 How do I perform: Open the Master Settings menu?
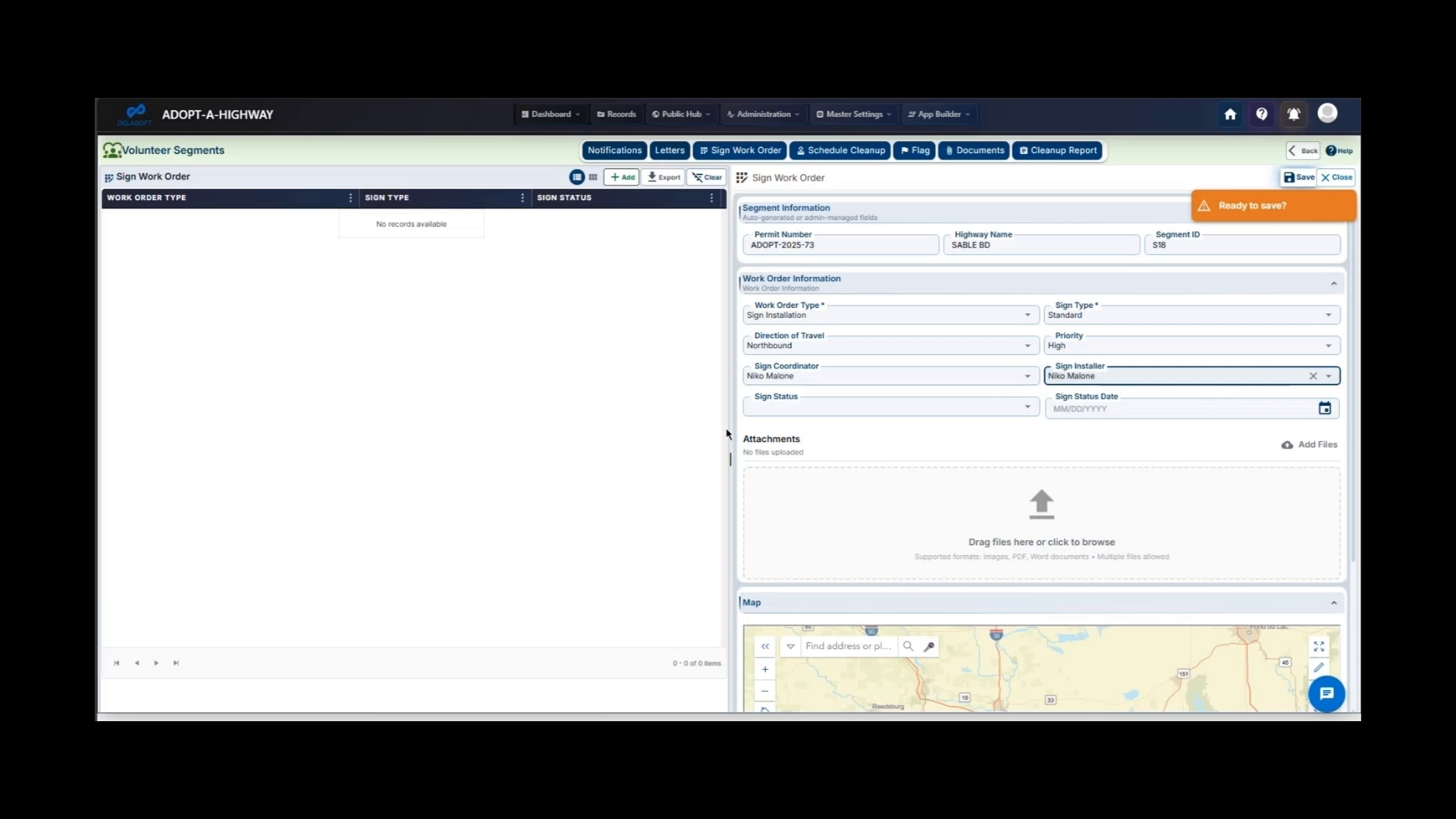point(852,114)
